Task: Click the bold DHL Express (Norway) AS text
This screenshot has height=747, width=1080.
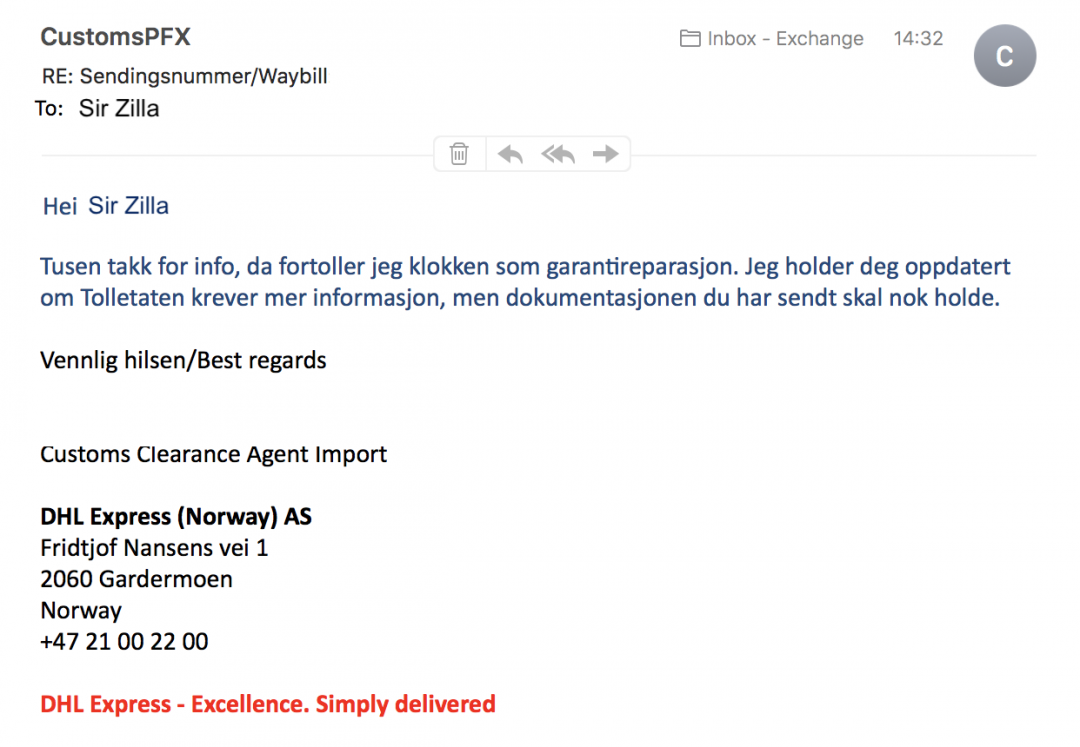Action: tap(176, 517)
